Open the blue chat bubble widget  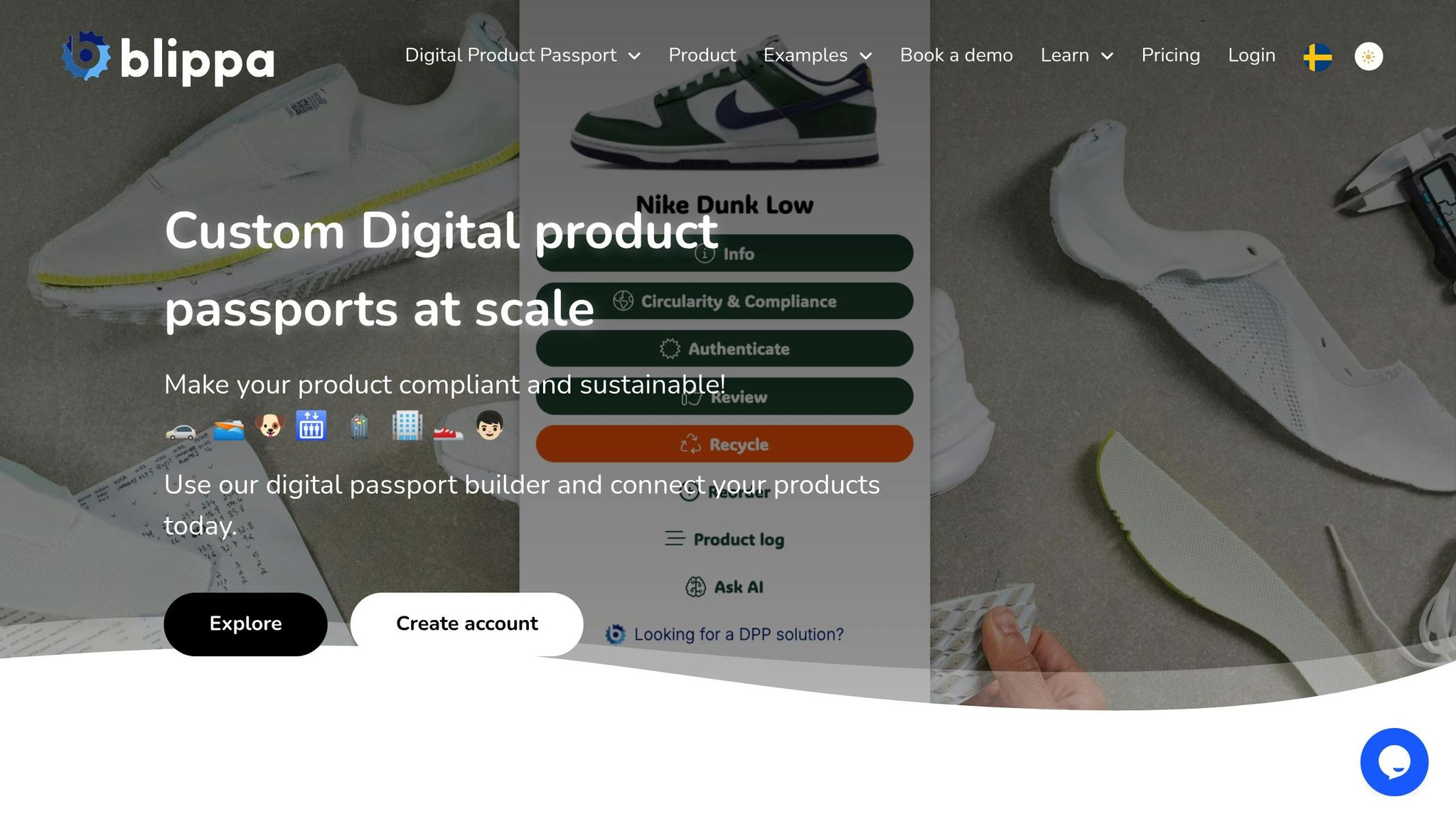tap(1393, 761)
